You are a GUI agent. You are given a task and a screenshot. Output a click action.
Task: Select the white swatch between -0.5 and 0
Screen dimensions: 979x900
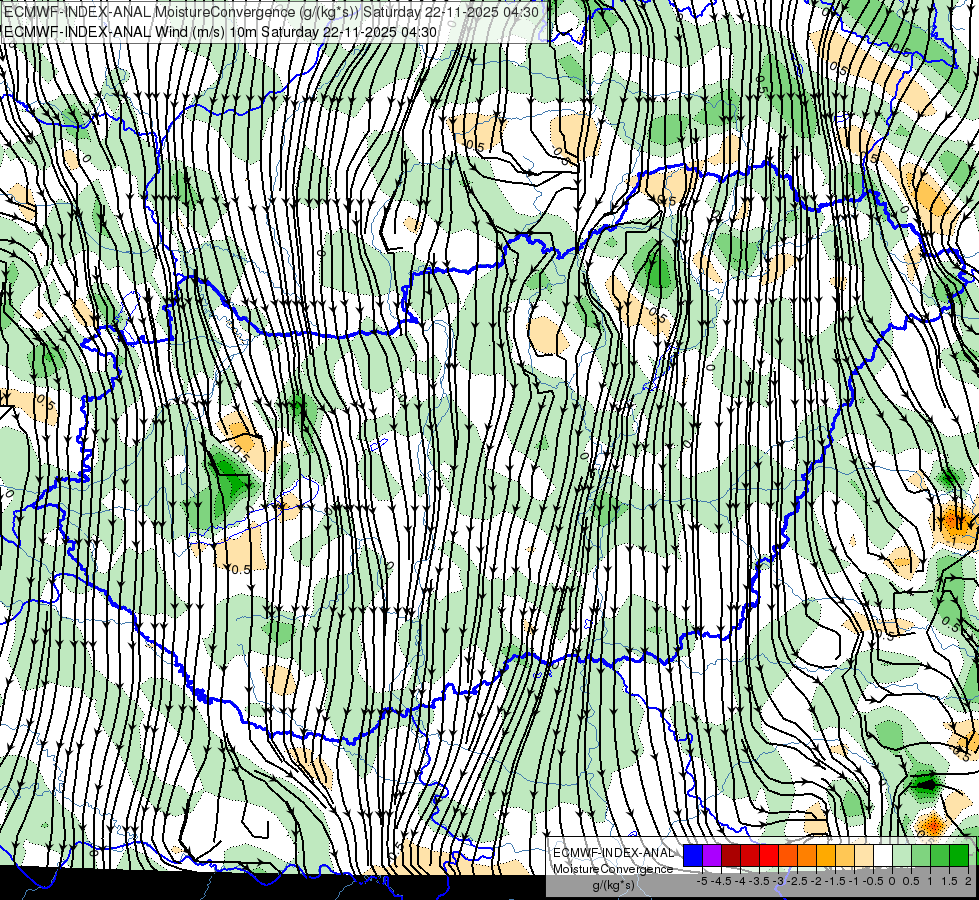tap(883, 855)
